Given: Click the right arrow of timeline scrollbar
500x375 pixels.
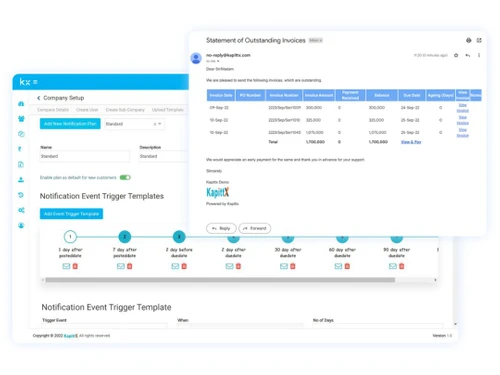Looking at the screenshot, I should (x=435, y=280).
